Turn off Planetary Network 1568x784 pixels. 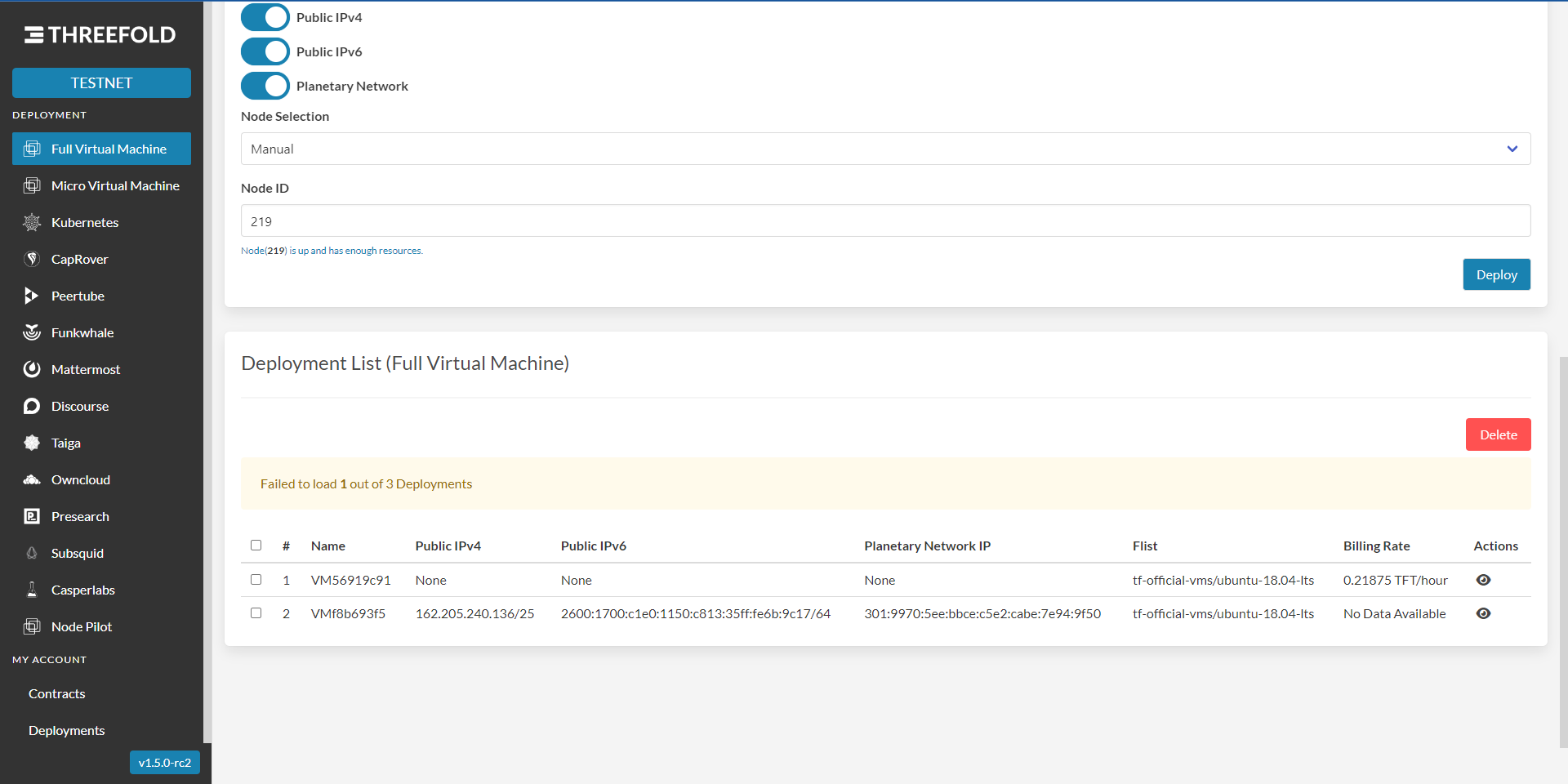(x=265, y=86)
